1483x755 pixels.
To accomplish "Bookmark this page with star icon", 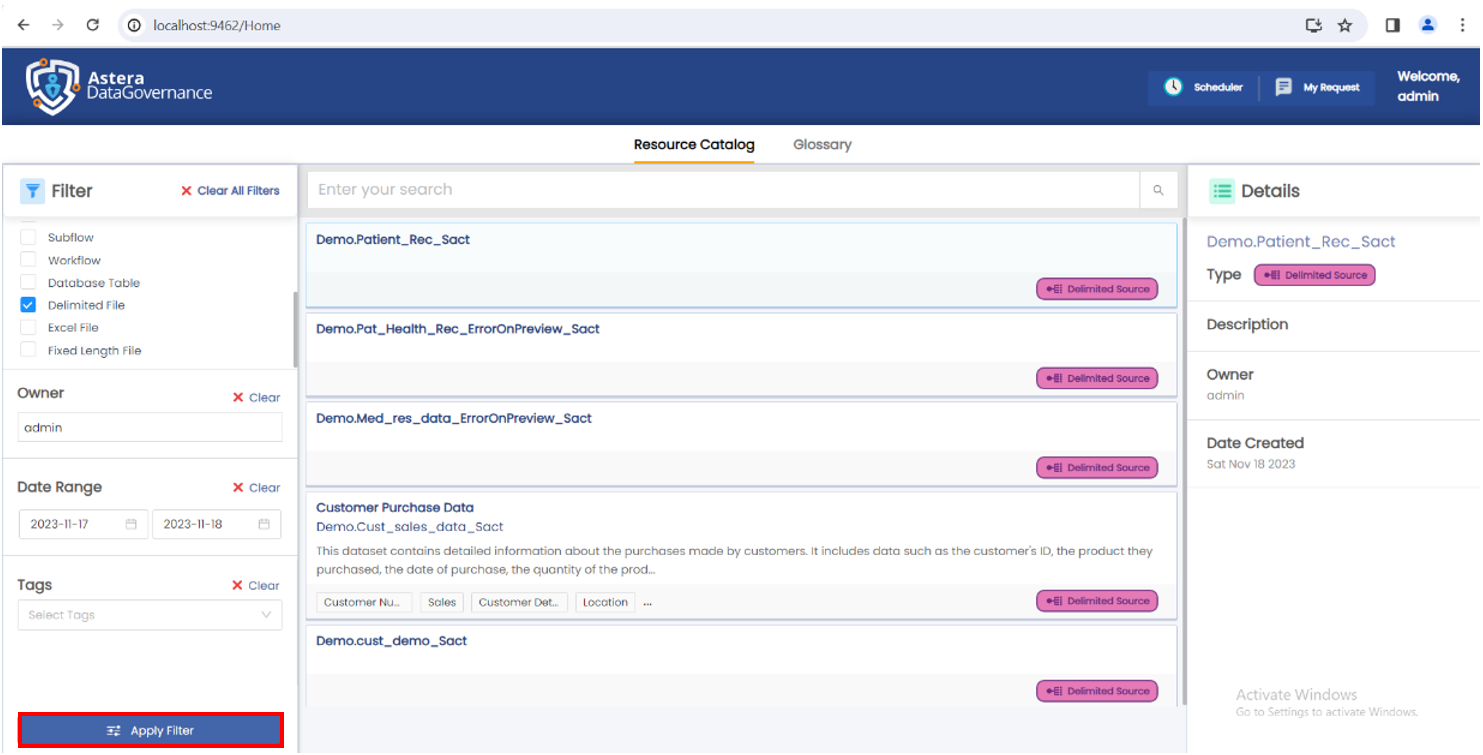I will (x=1345, y=25).
